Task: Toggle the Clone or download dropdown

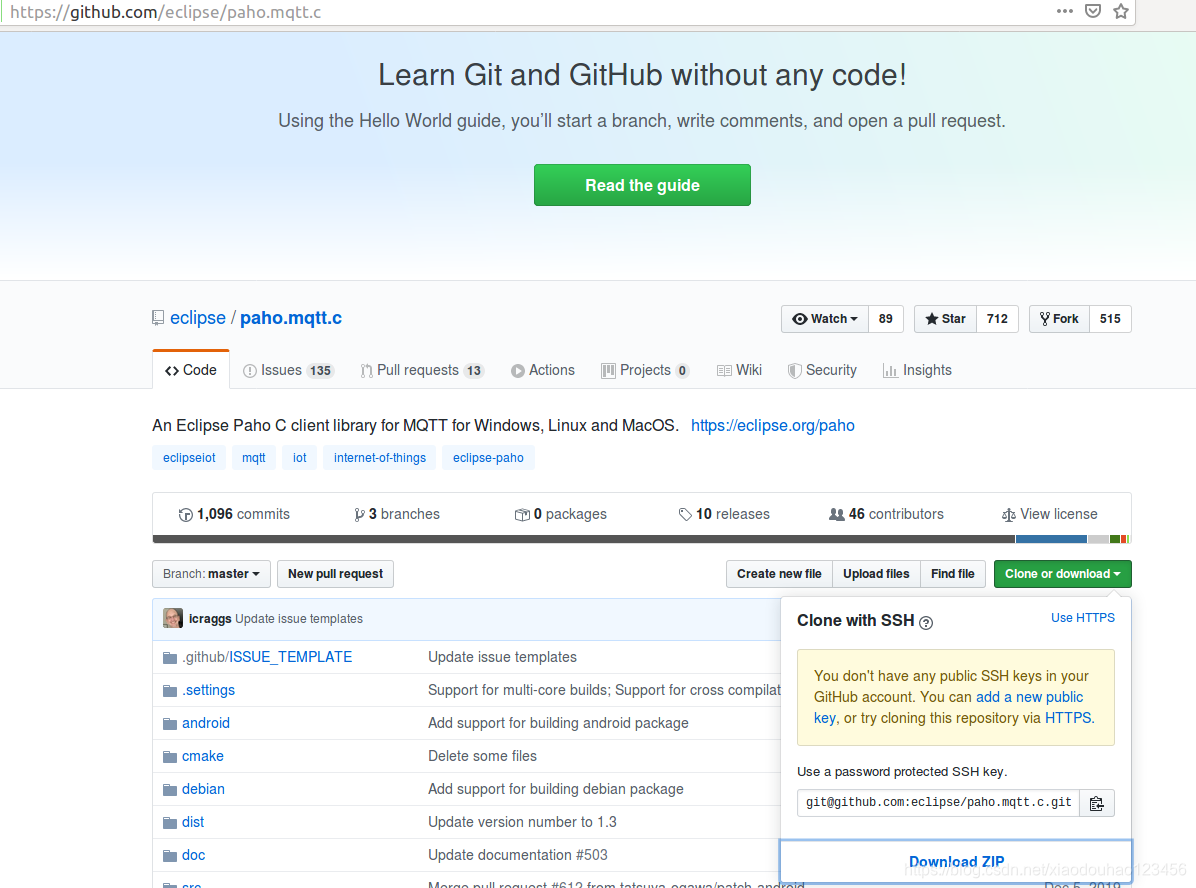Action: click(1063, 574)
